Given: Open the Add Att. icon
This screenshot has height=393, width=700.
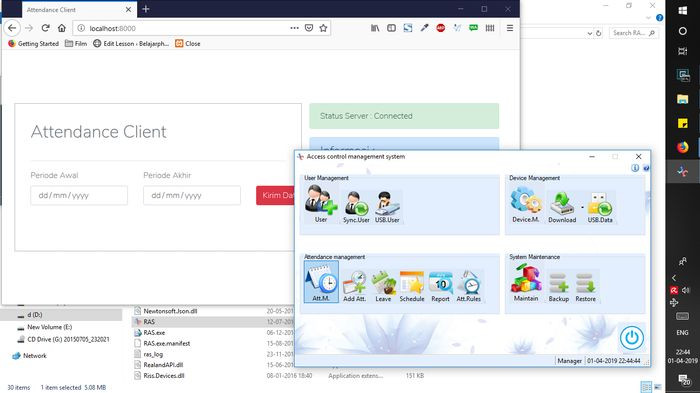Looking at the screenshot, I should [x=354, y=286].
